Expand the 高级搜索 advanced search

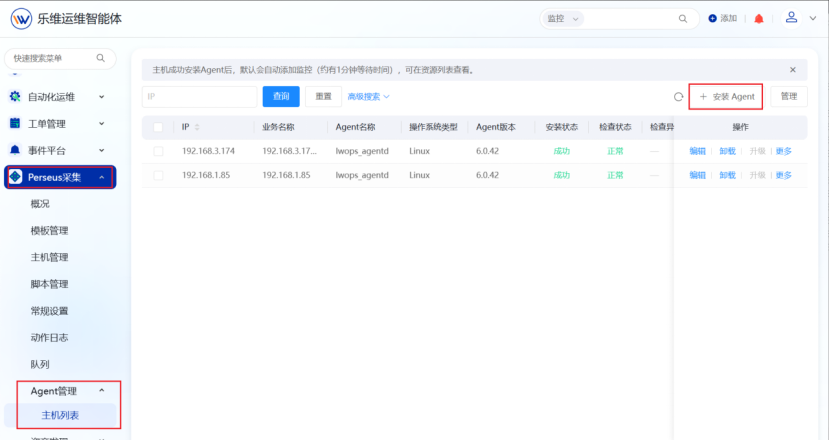[x=368, y=96]
